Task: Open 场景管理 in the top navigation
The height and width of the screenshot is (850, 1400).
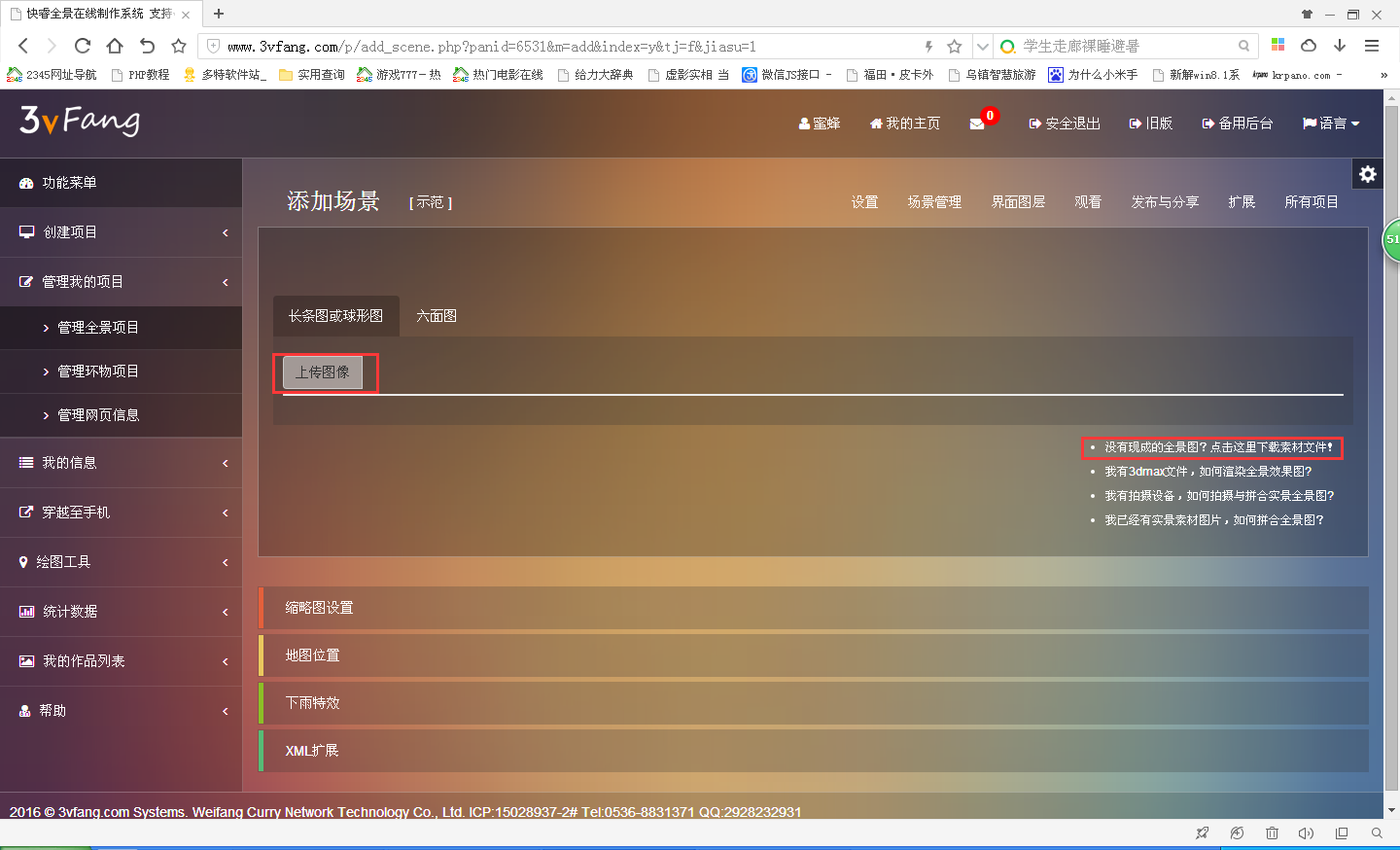Action: point(934,202)
